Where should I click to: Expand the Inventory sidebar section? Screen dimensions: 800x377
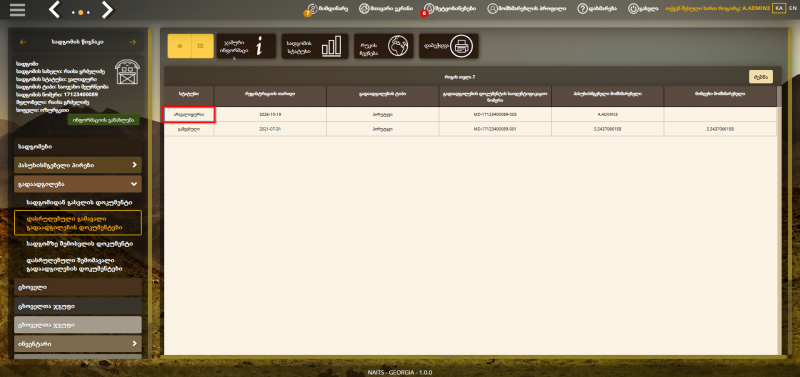click(78, 343)
